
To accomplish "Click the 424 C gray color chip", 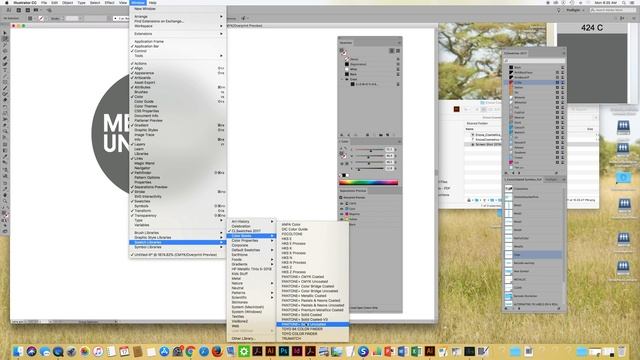I will 592,68.
